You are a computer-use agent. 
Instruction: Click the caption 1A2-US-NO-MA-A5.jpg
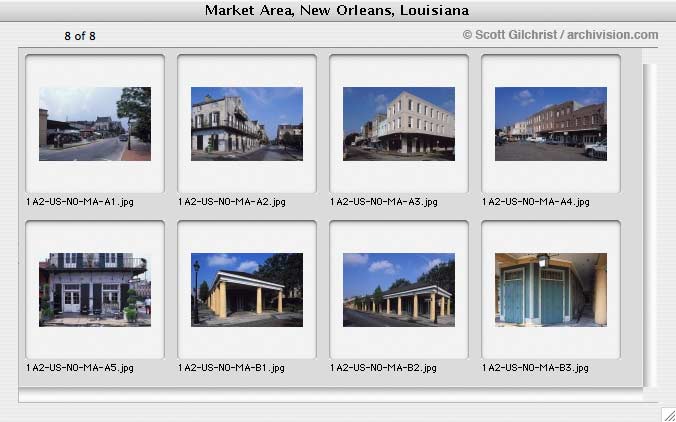(80, 368)
